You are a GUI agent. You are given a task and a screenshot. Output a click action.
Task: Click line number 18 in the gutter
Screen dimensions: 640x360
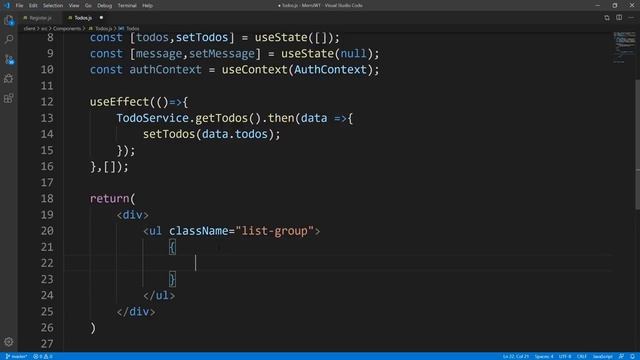point(47,198)
